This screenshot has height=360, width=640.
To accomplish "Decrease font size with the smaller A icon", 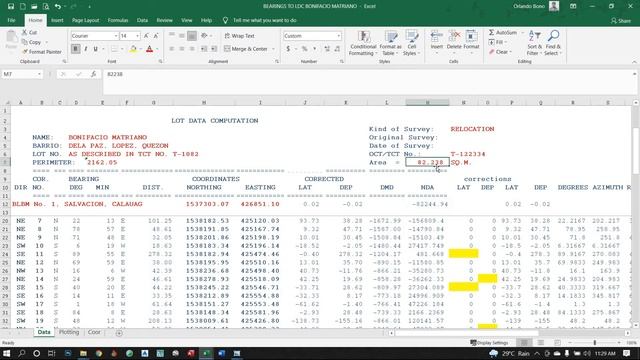I will point(156,36).
